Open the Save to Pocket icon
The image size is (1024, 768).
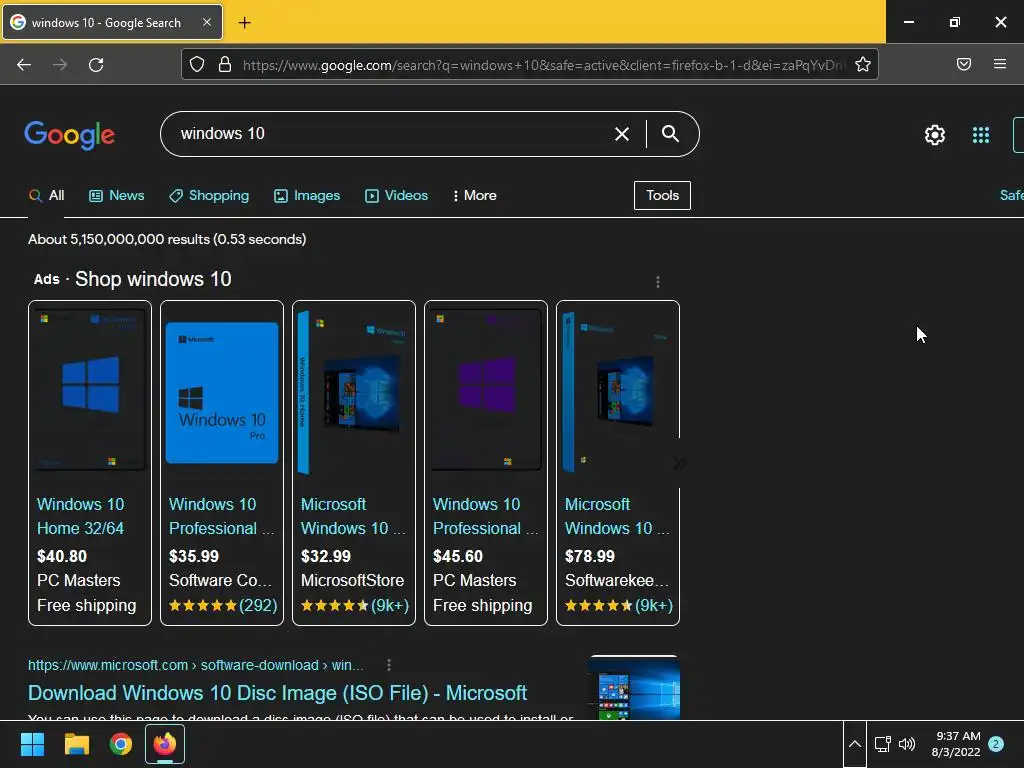pyautogui.click(x=964, y=64)
